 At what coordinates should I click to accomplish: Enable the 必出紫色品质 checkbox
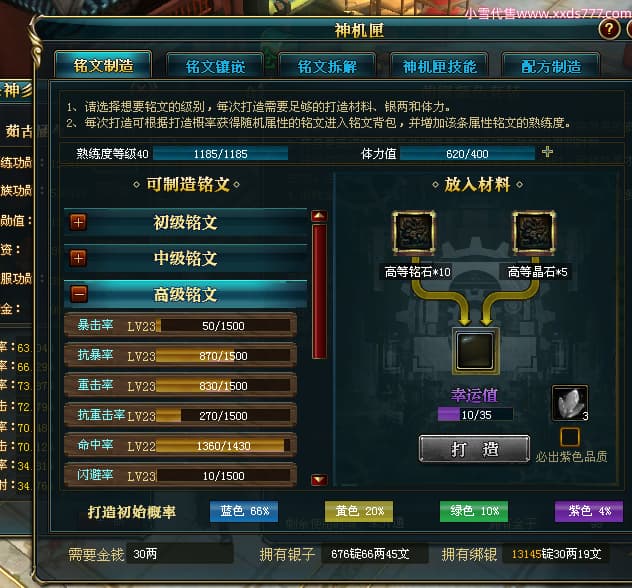point(570,436)
